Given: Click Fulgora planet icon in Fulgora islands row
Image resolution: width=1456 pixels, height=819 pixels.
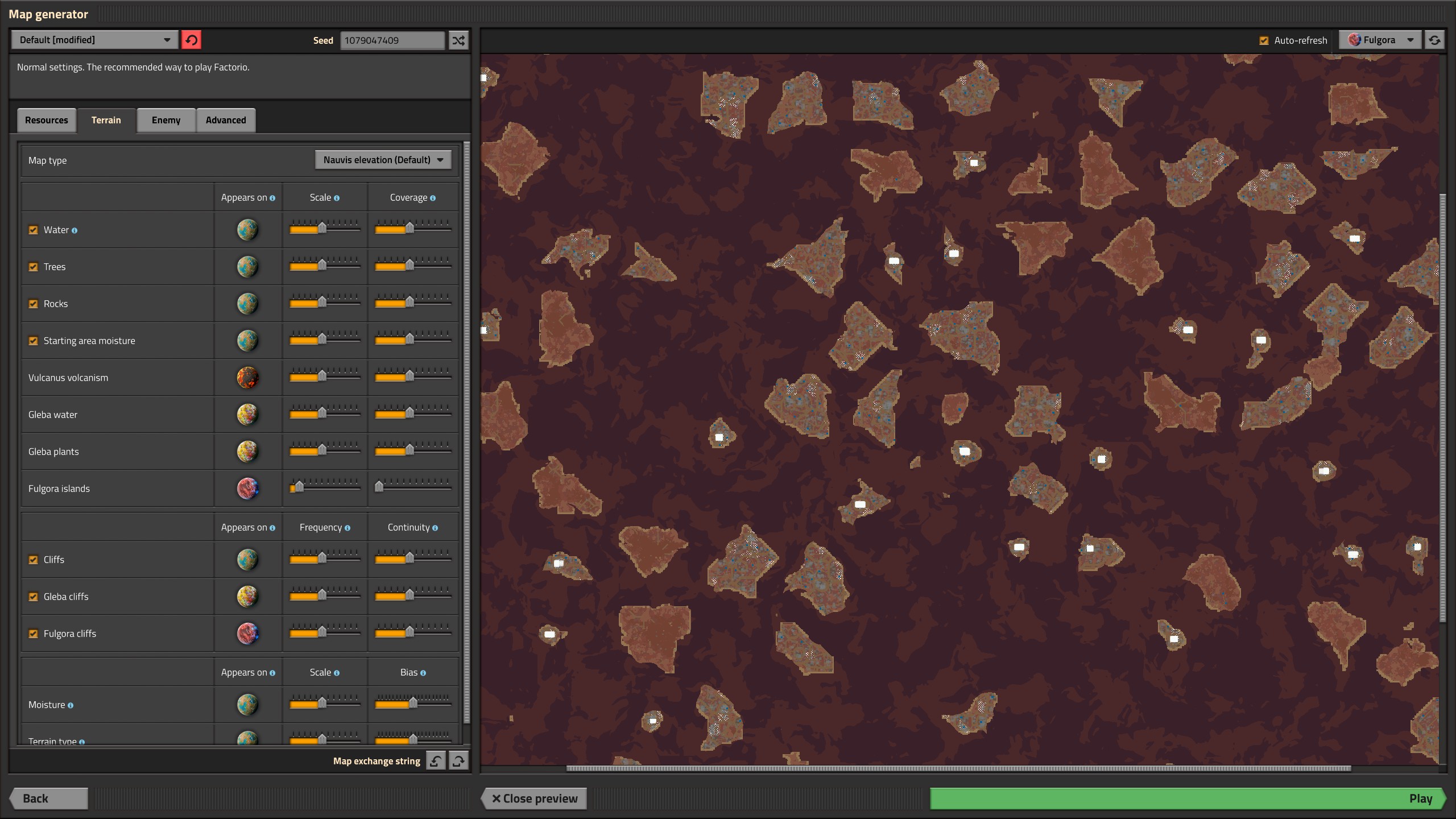Looking at the screenshot, I should (x=247, y=489).
